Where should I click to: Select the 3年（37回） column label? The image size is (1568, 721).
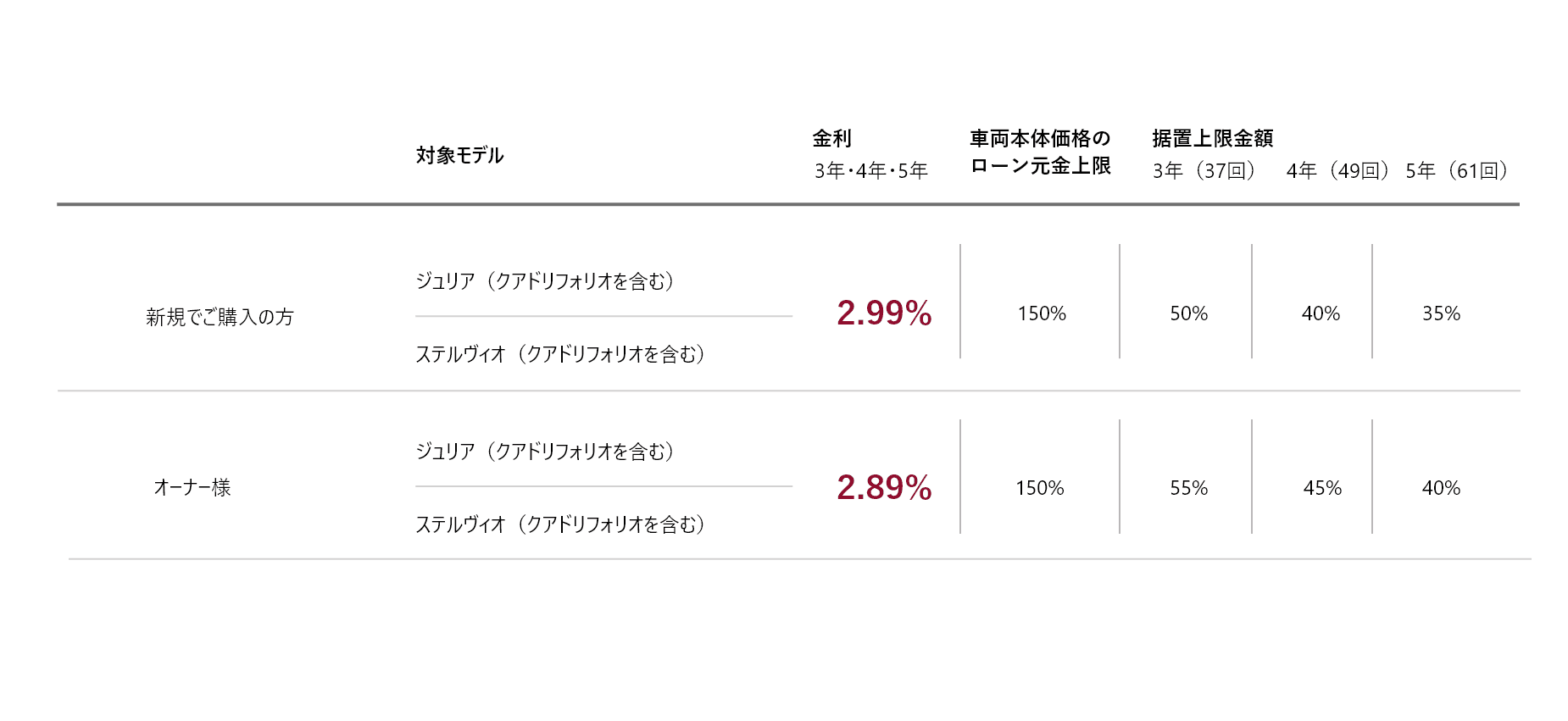[1204, 171]
